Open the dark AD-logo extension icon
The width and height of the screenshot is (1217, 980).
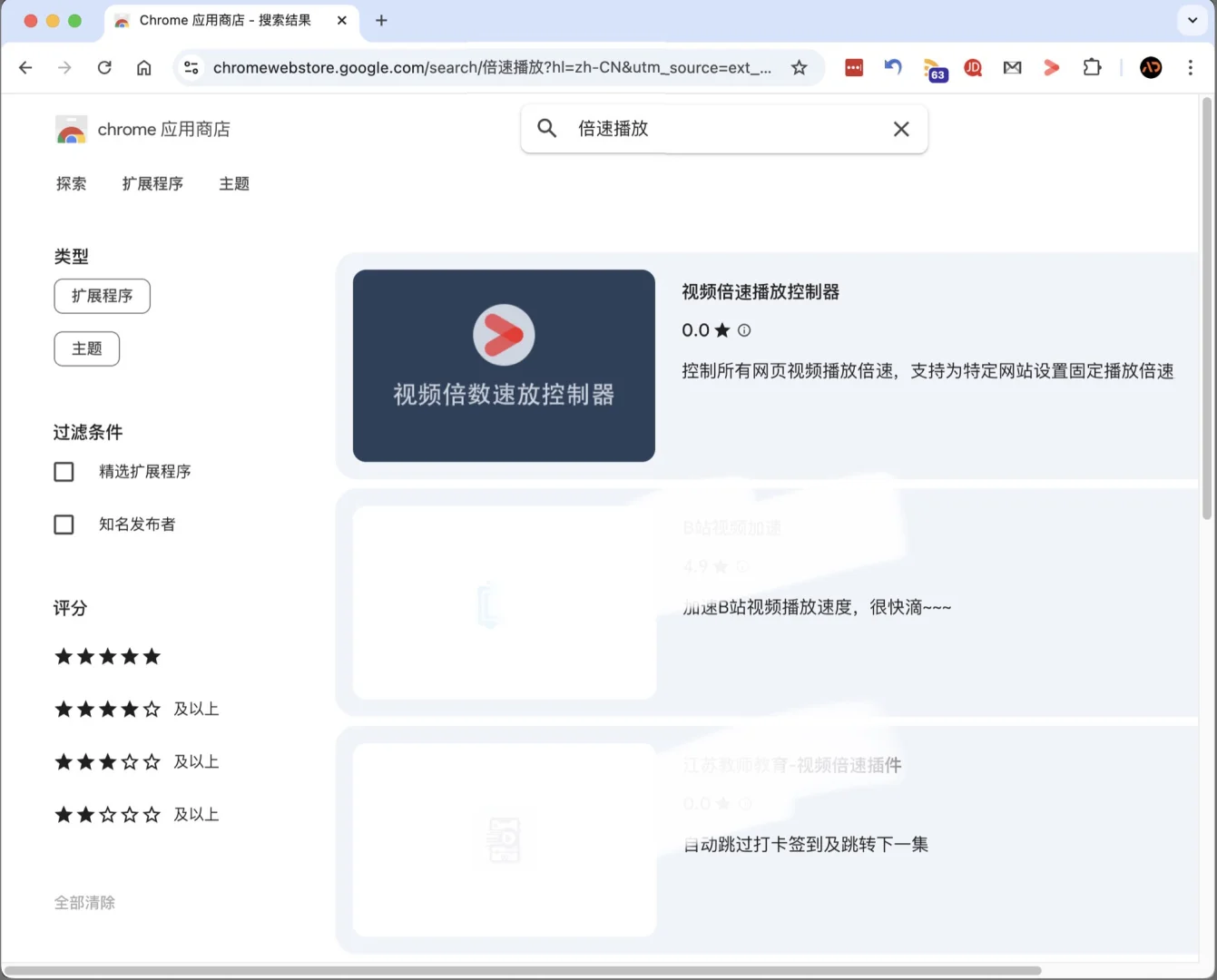coord(1150,67)
